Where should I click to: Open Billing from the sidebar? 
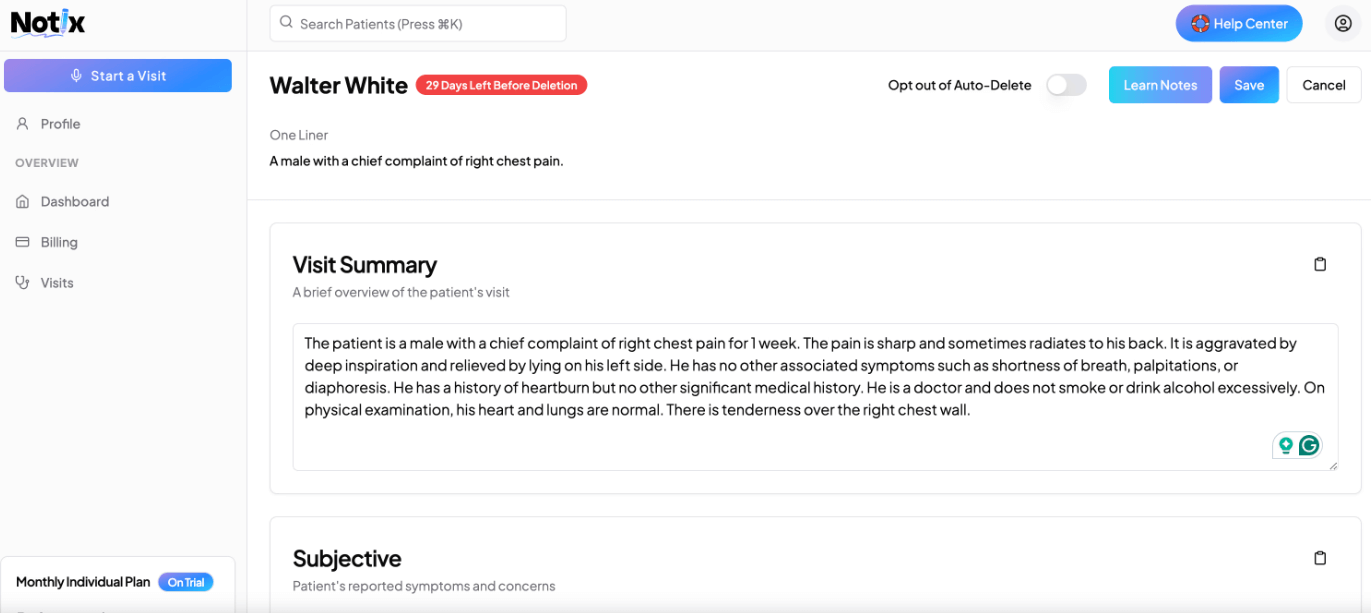coord(60,241)
